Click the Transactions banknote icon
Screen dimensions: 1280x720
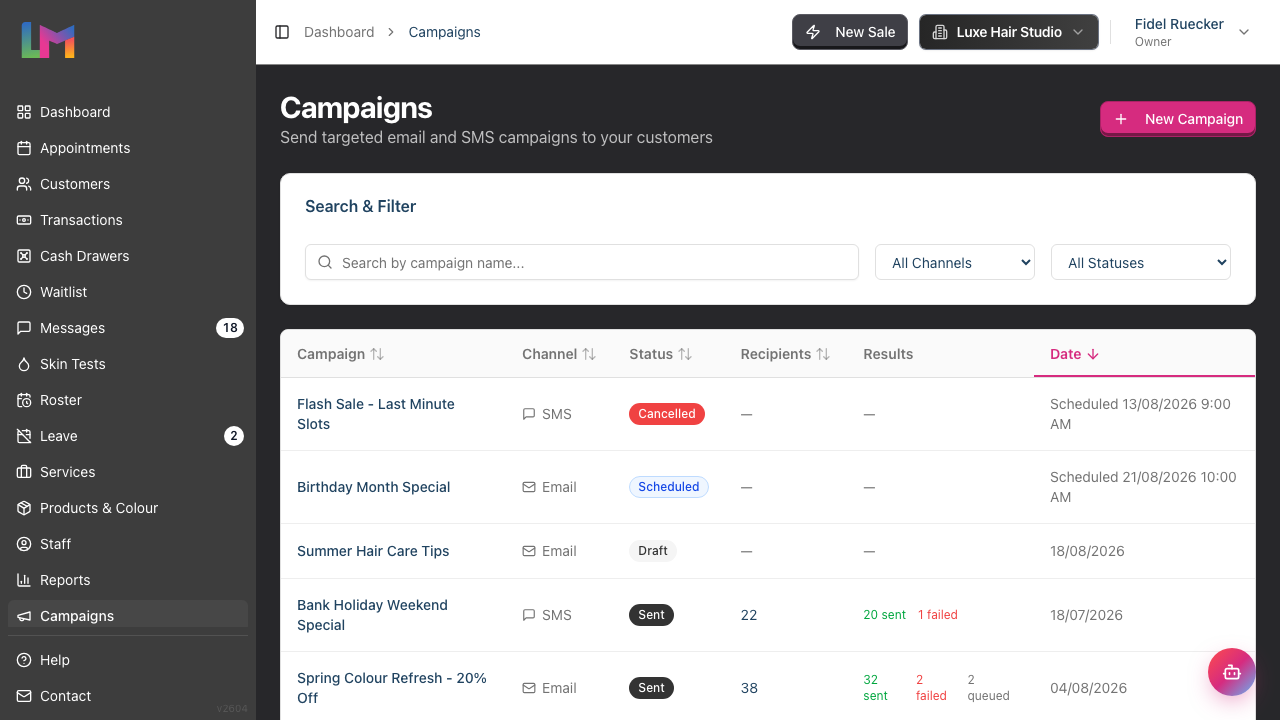[x=24, y=220]
